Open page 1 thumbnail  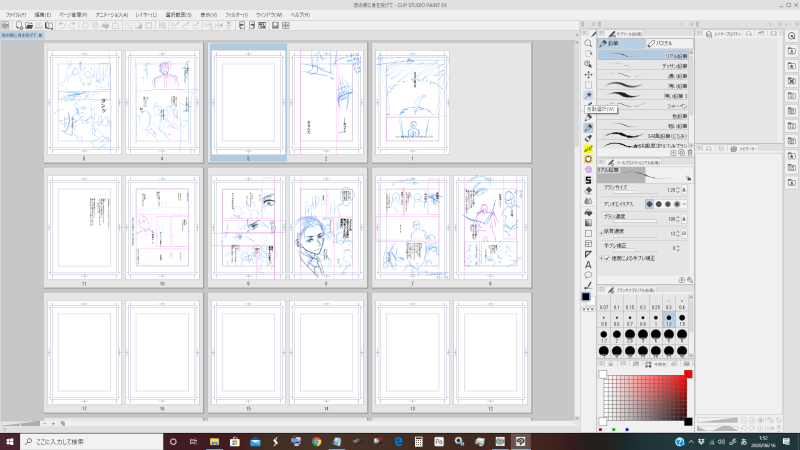coord(413,103)
